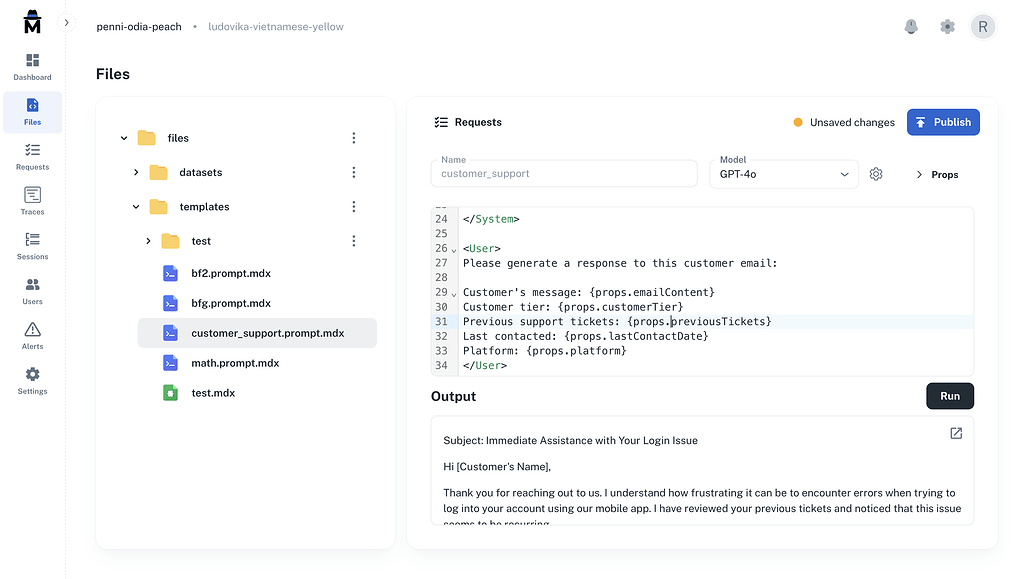Click code line 27 'Please generate a response'
The width and height of the screenshot is (1028, 579).
620,263
